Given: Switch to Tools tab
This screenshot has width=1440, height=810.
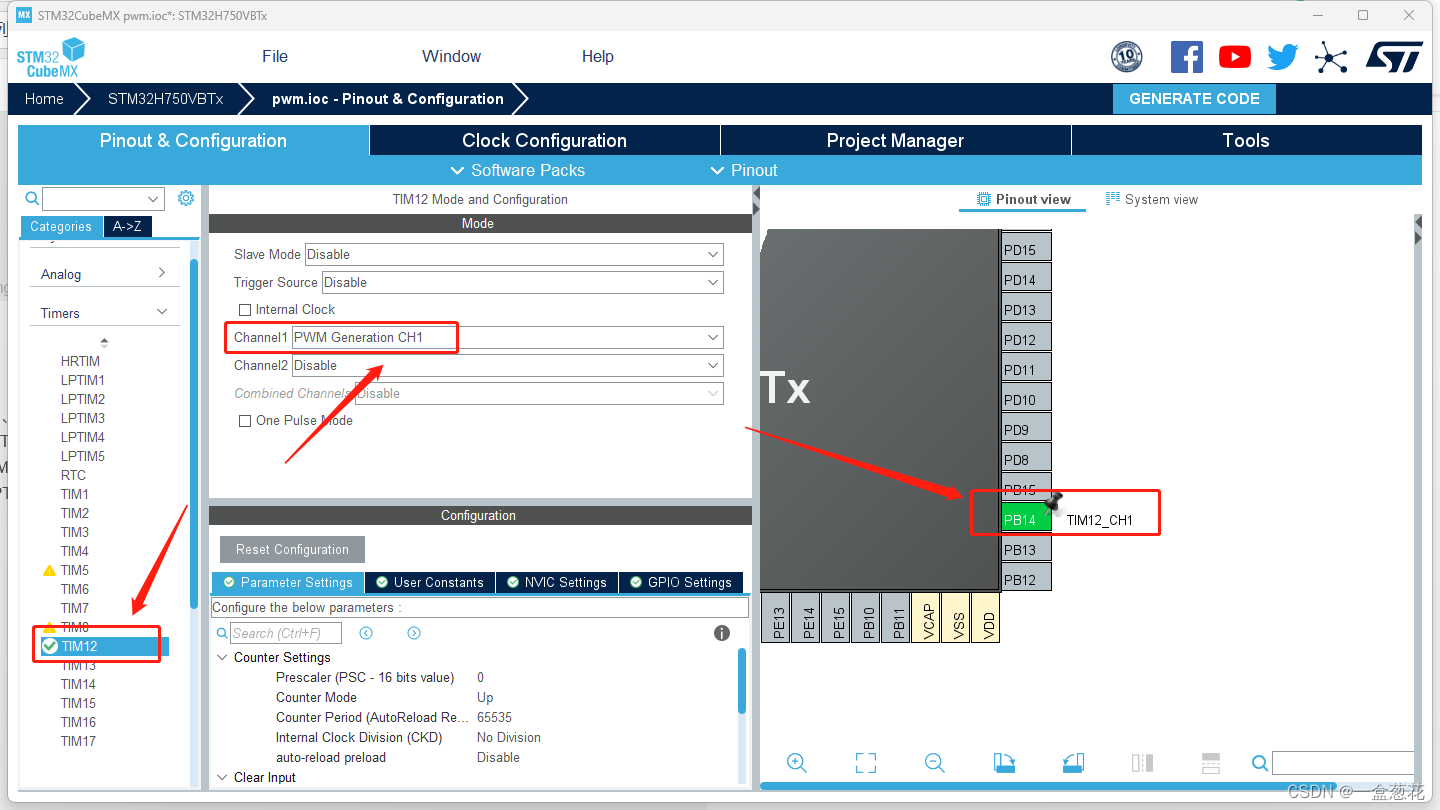Looking at the screenshot, I should click(1246, 140).
